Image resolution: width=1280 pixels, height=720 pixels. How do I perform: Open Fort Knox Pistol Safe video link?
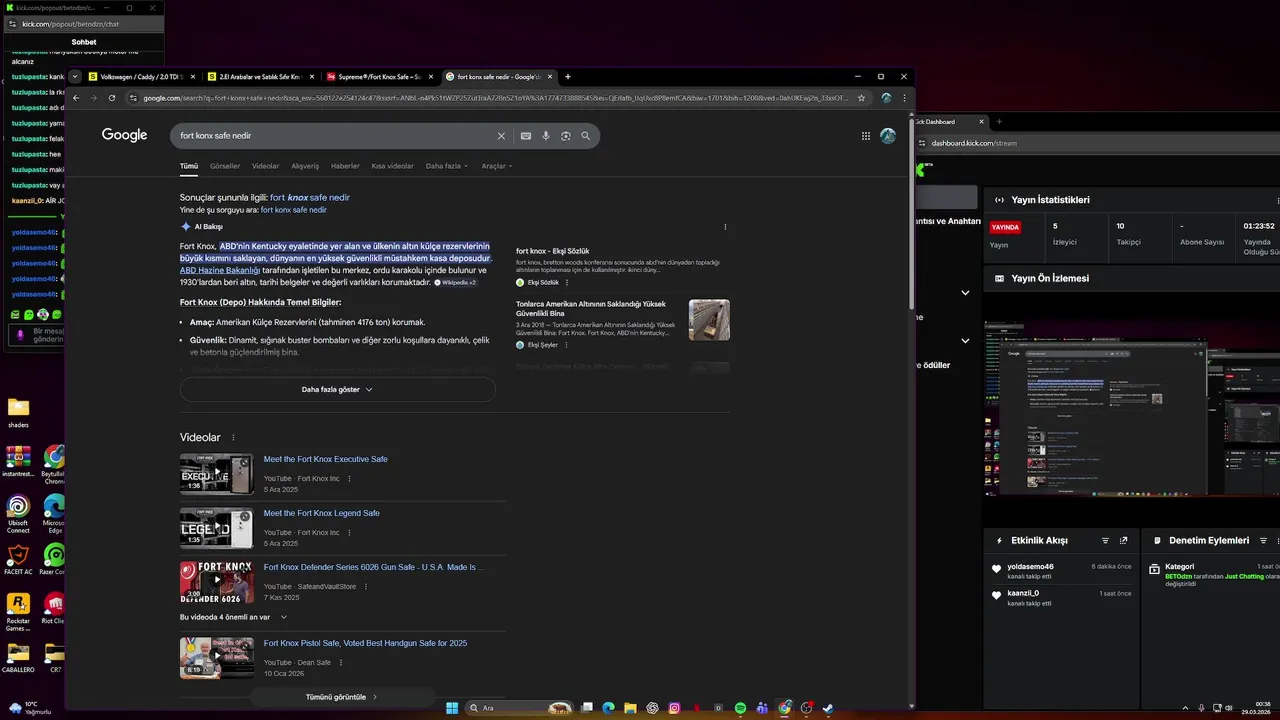[x=365, y=643]
